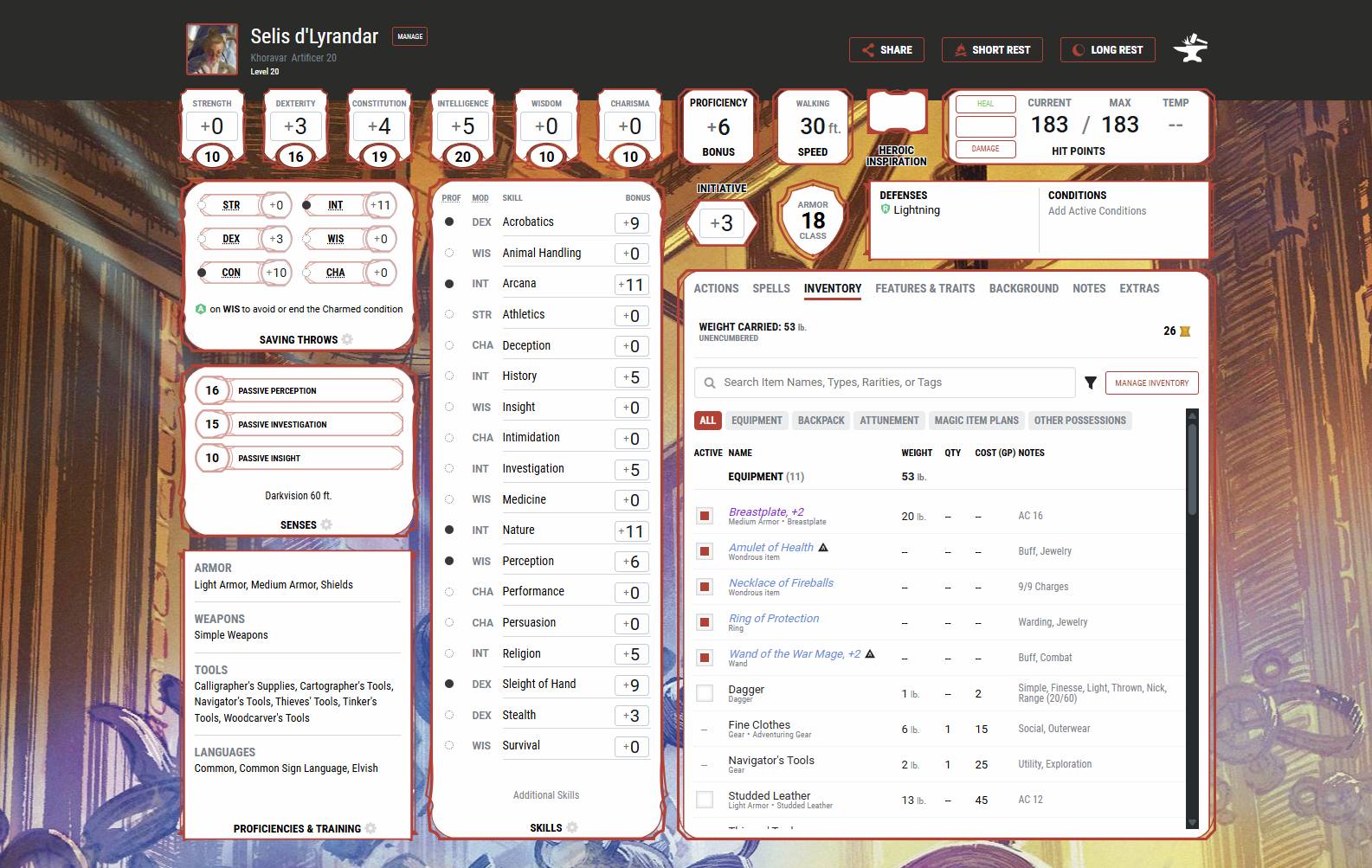The image size is (1372, 868).
Task: Open the Extras tab
Action: click(x=1139, y=288)
